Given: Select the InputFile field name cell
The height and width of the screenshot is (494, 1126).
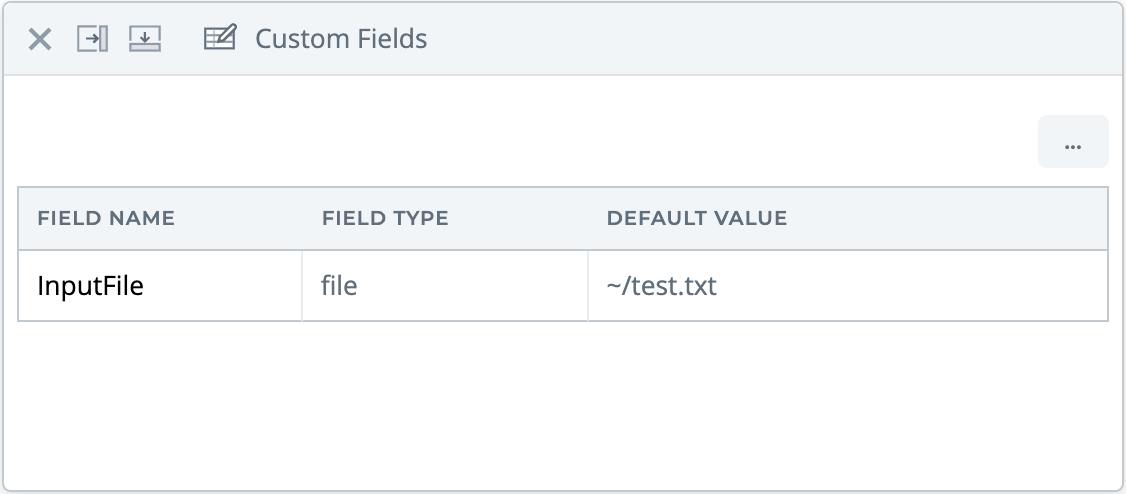Looking at the screenshot, I should (91, 286).
